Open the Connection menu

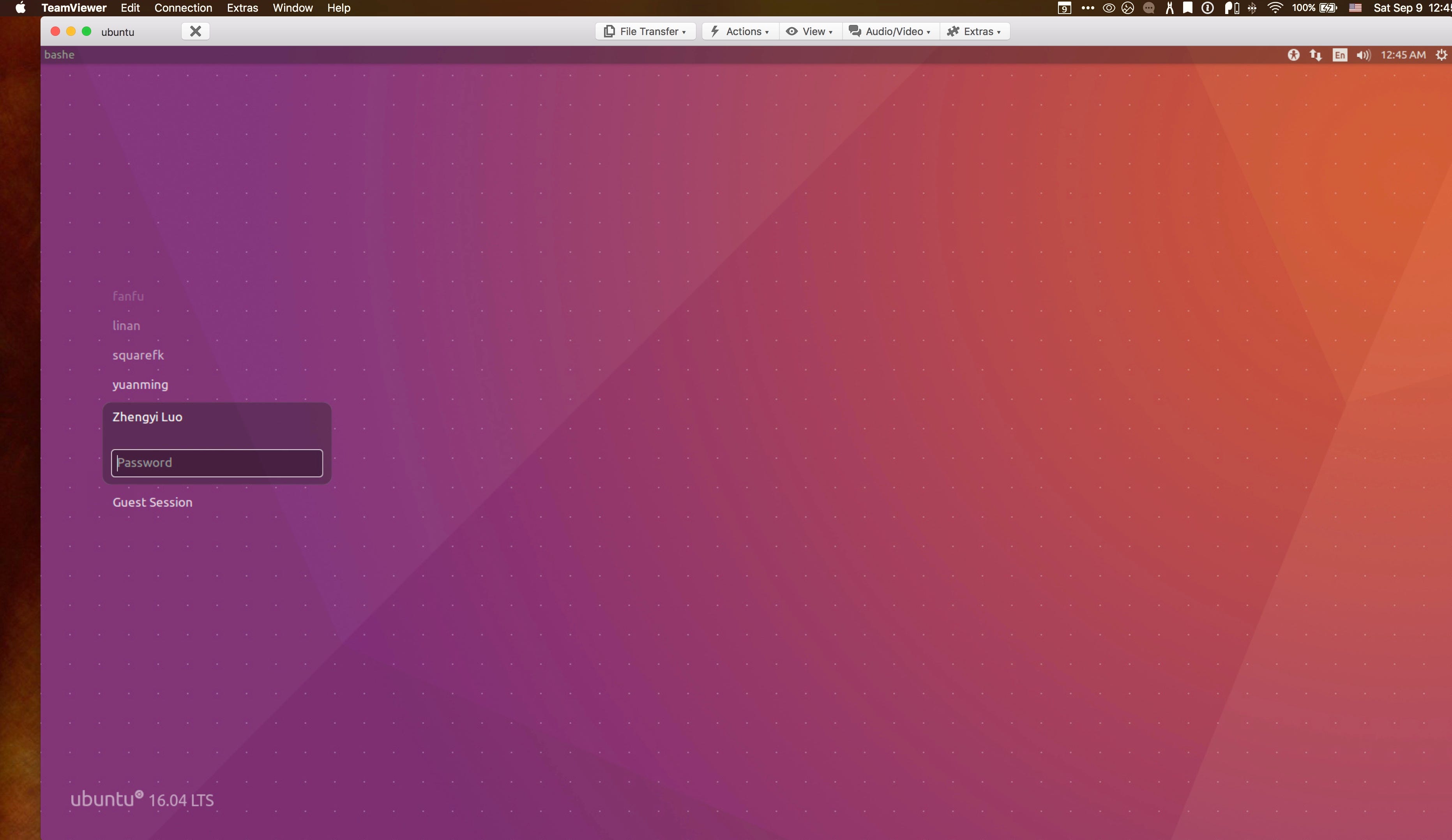click(183, 7)
